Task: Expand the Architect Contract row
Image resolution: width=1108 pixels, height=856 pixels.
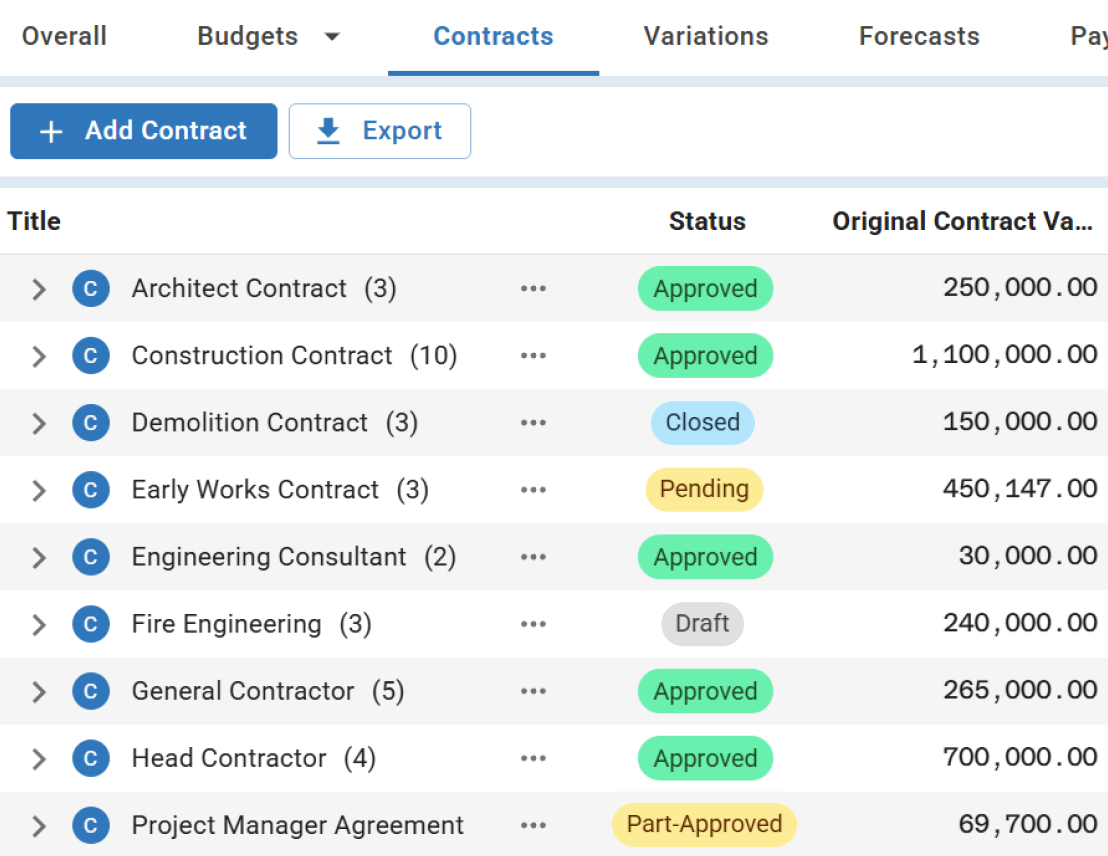Action: point(38,289)
